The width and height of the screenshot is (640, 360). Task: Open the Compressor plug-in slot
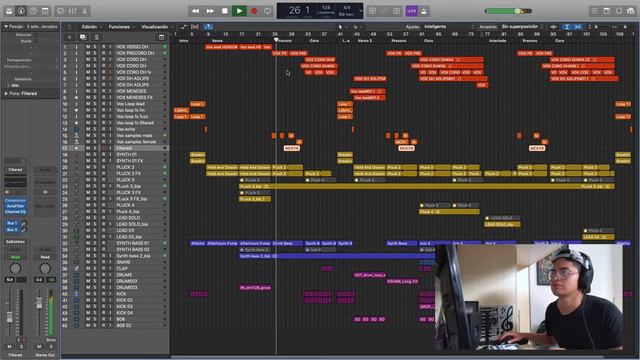pyautogui.click(x=16, y=201)
